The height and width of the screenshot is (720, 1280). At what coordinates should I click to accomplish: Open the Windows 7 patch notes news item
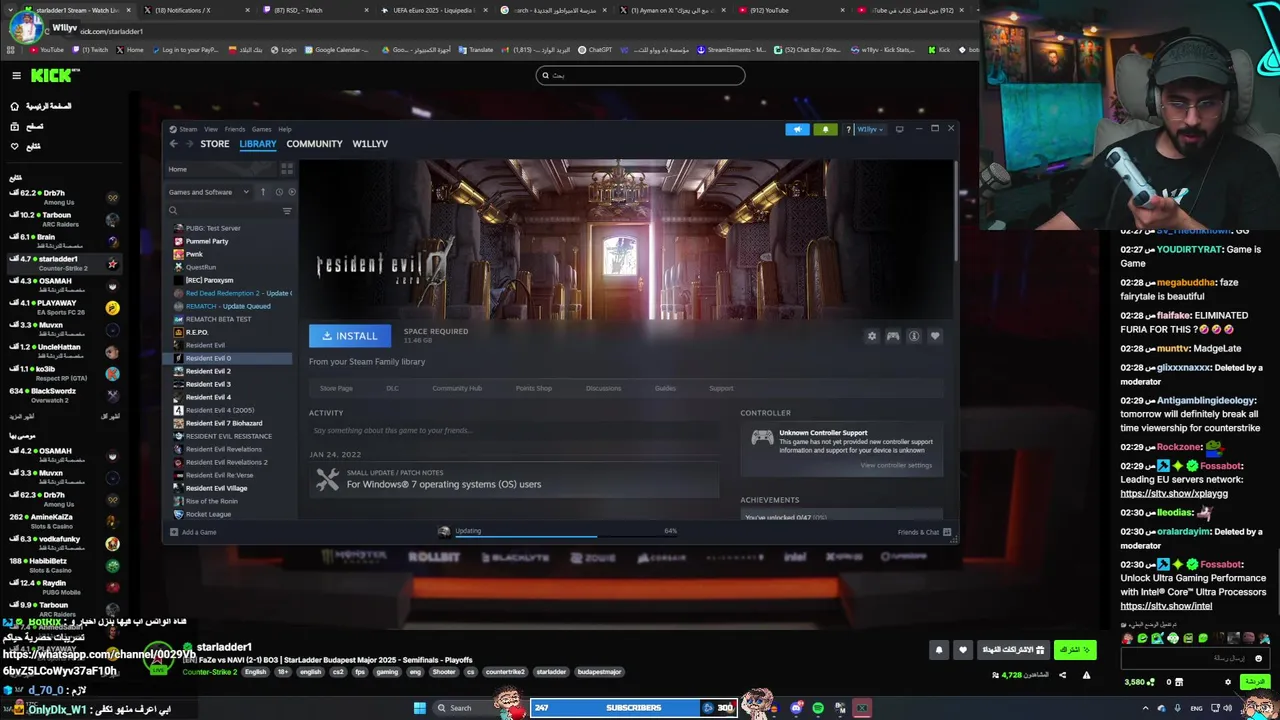tap(514, 480)
